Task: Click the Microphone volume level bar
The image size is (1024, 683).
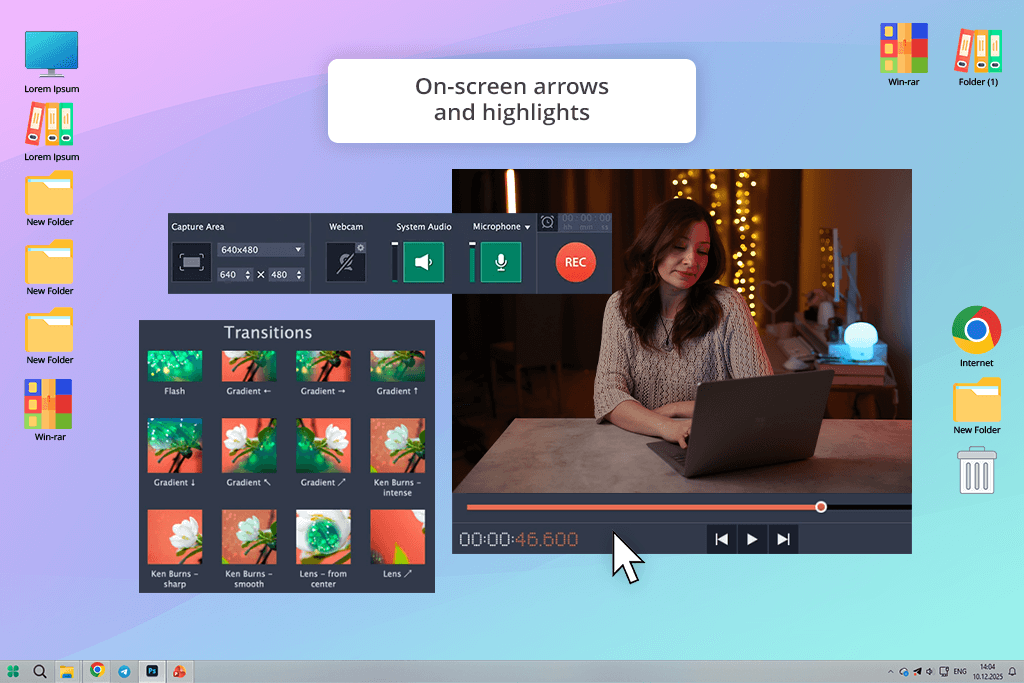Action: pos(472,262)
